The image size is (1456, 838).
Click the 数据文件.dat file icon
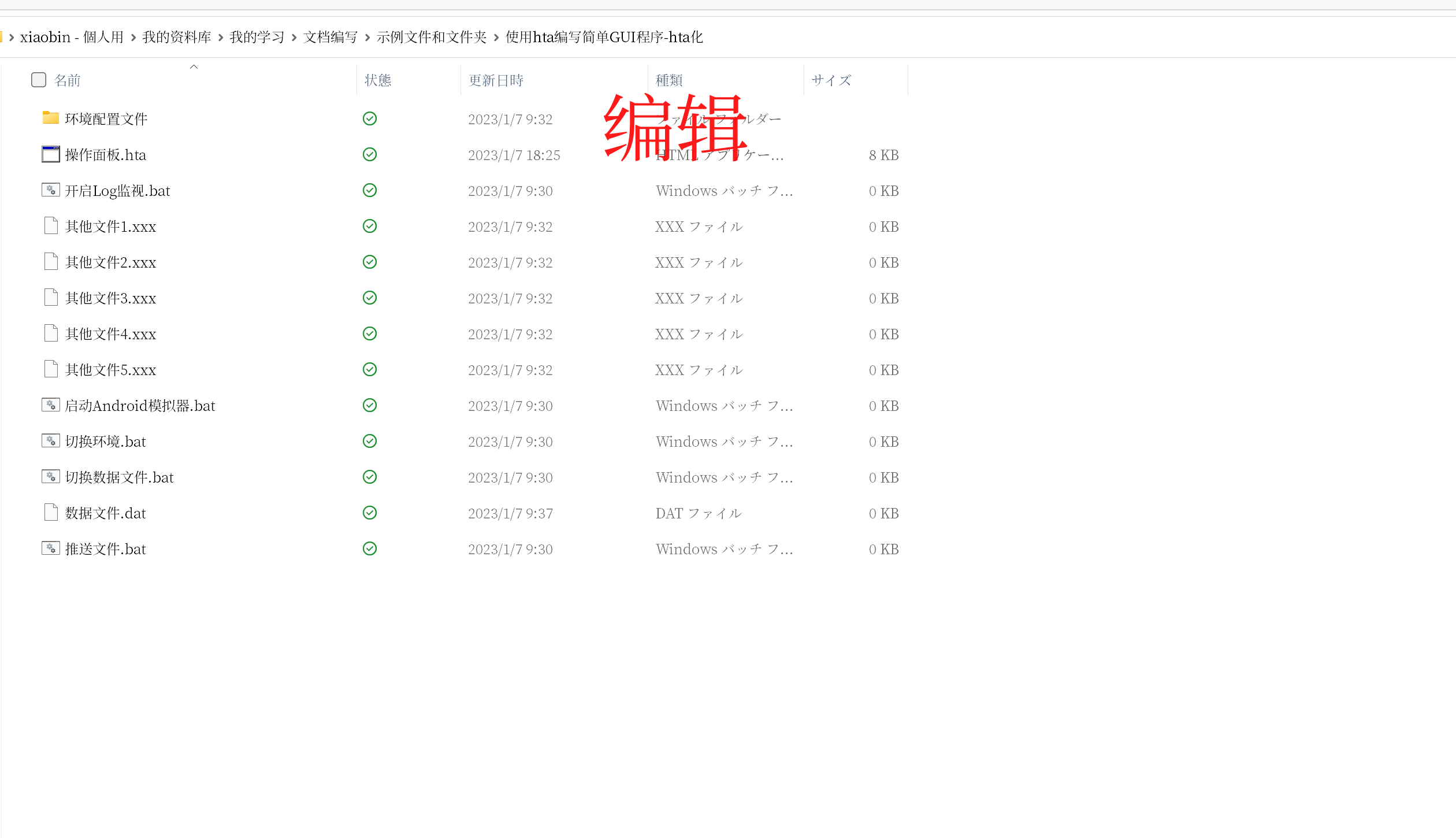pos(51,513)
